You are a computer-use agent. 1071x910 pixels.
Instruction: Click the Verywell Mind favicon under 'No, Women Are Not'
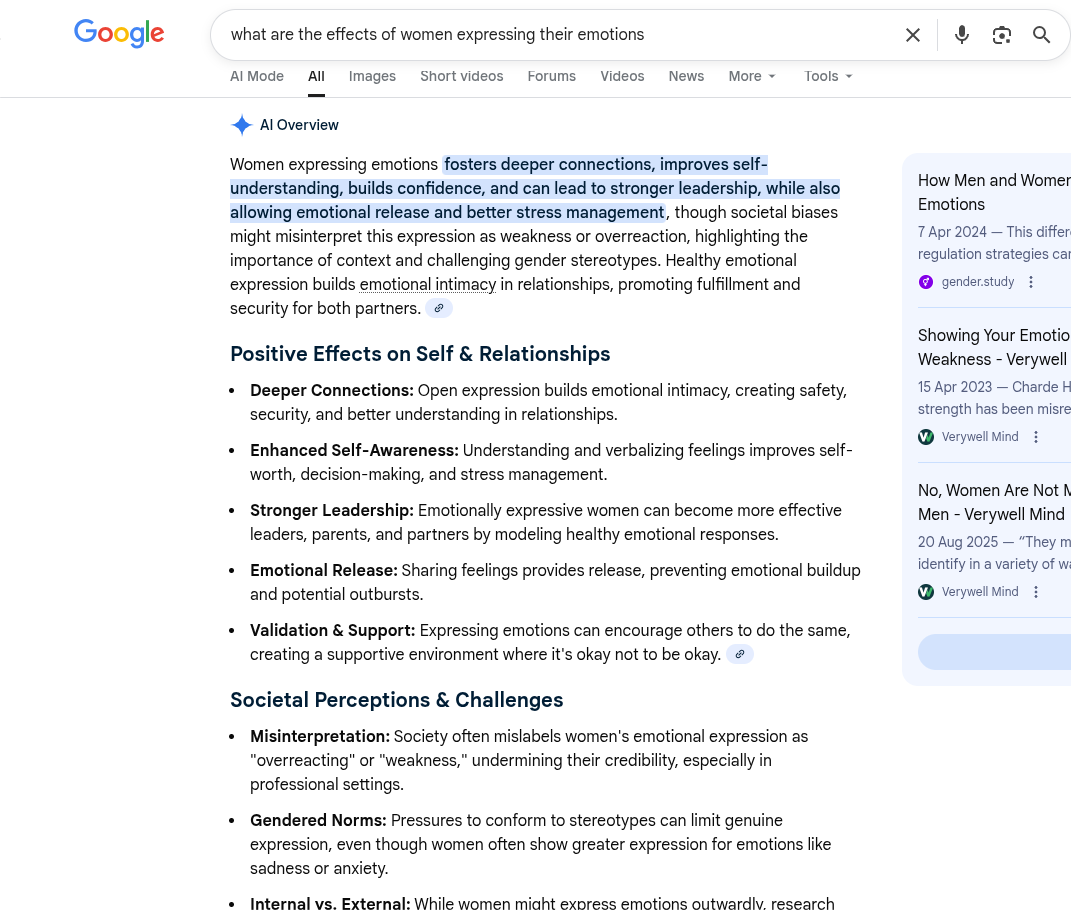pyautogui.click(x=926, y=592)
